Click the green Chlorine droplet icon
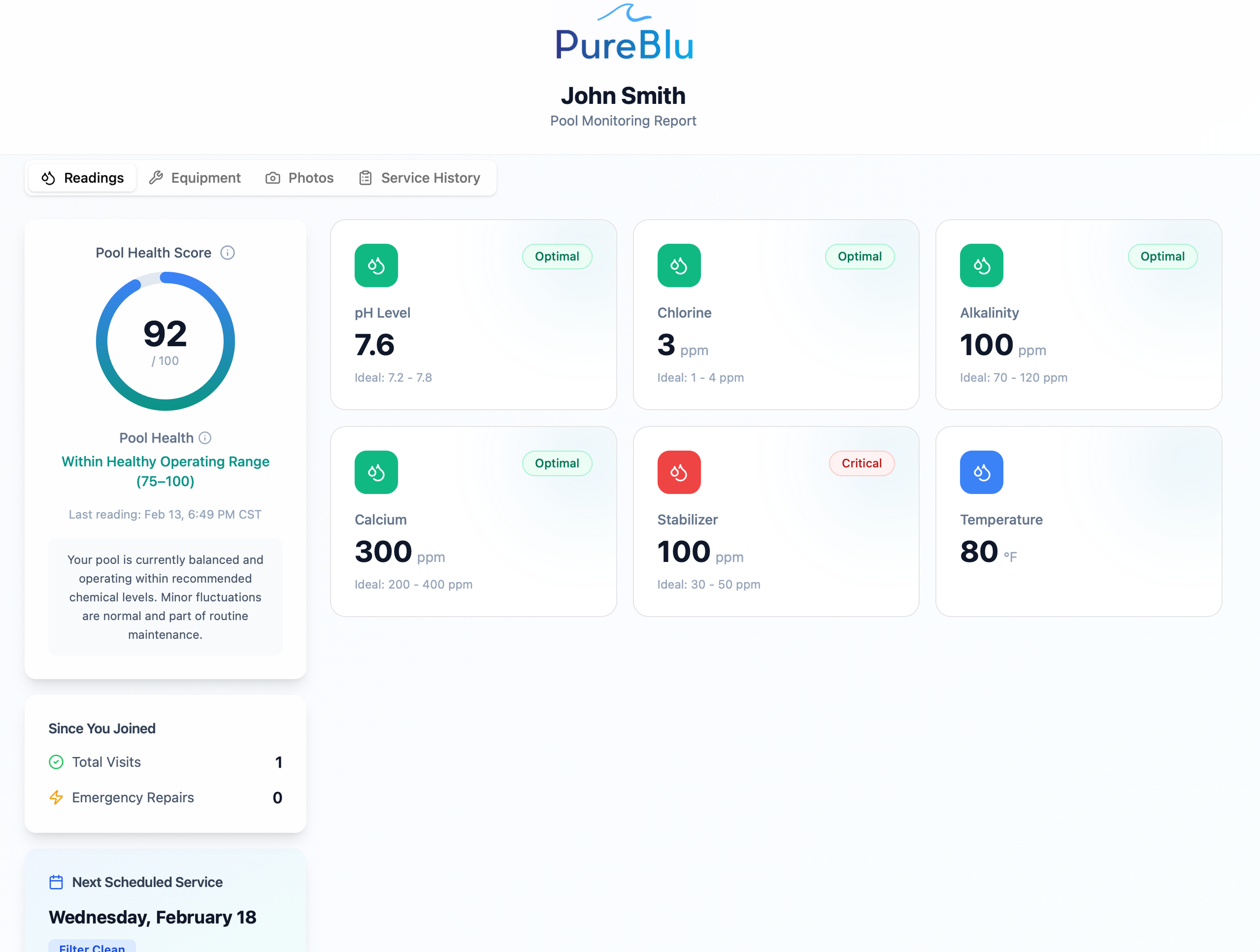Viewport: 1260px width, 952px height. pos(678,266)
